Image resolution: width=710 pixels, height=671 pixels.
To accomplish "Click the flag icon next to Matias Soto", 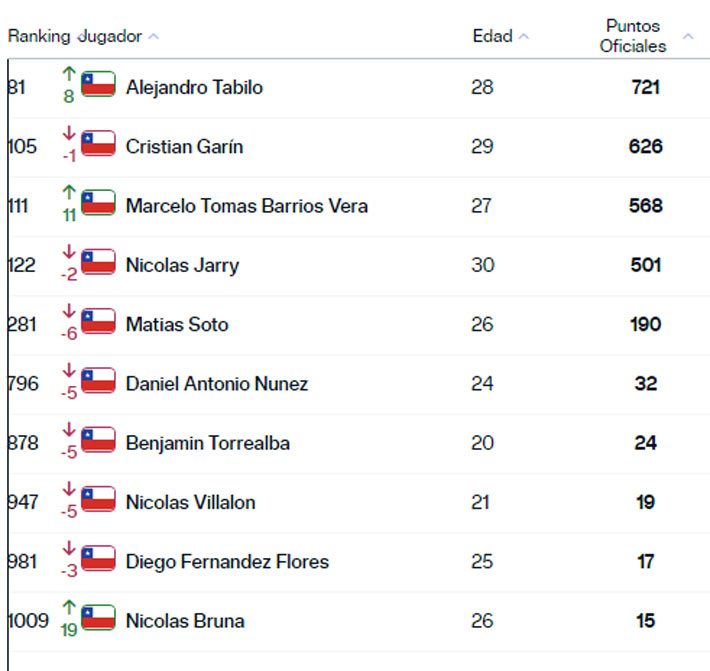I will point(98,321).
